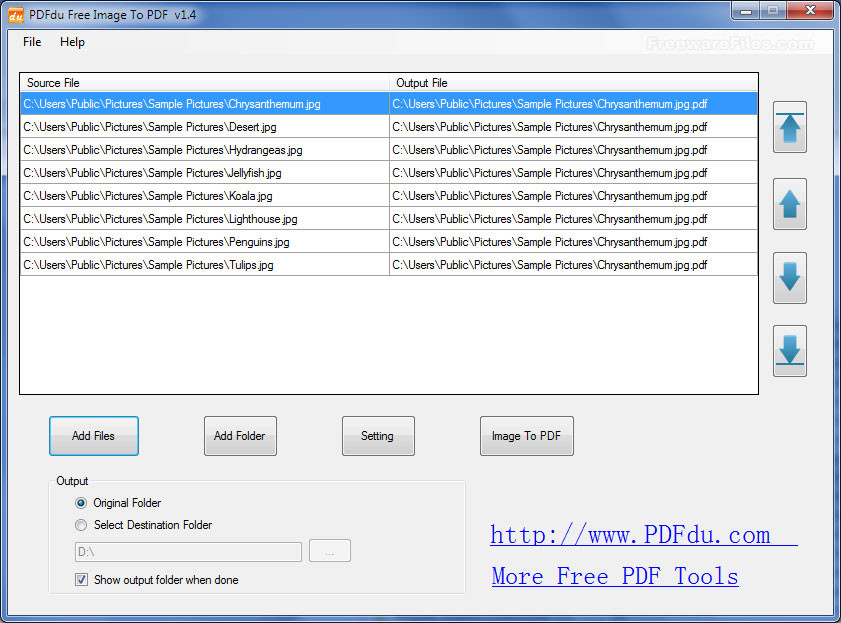Click the move-to-top arrow icon

790,127
